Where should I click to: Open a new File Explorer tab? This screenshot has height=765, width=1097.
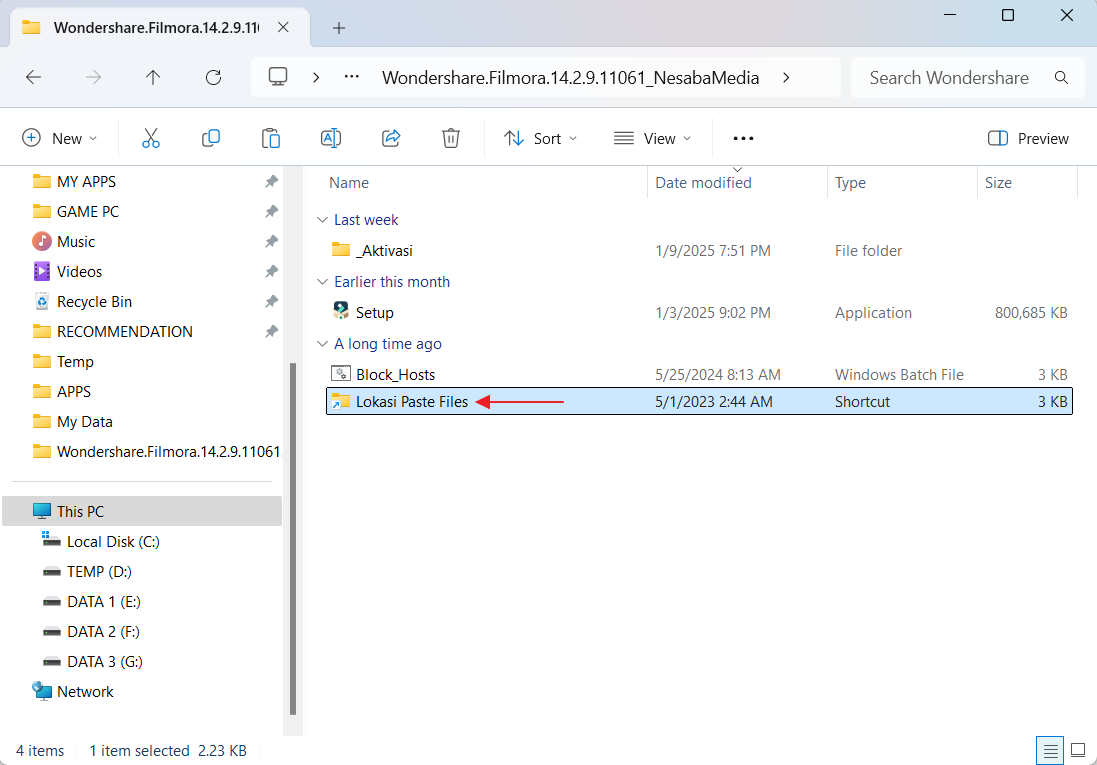338,28
